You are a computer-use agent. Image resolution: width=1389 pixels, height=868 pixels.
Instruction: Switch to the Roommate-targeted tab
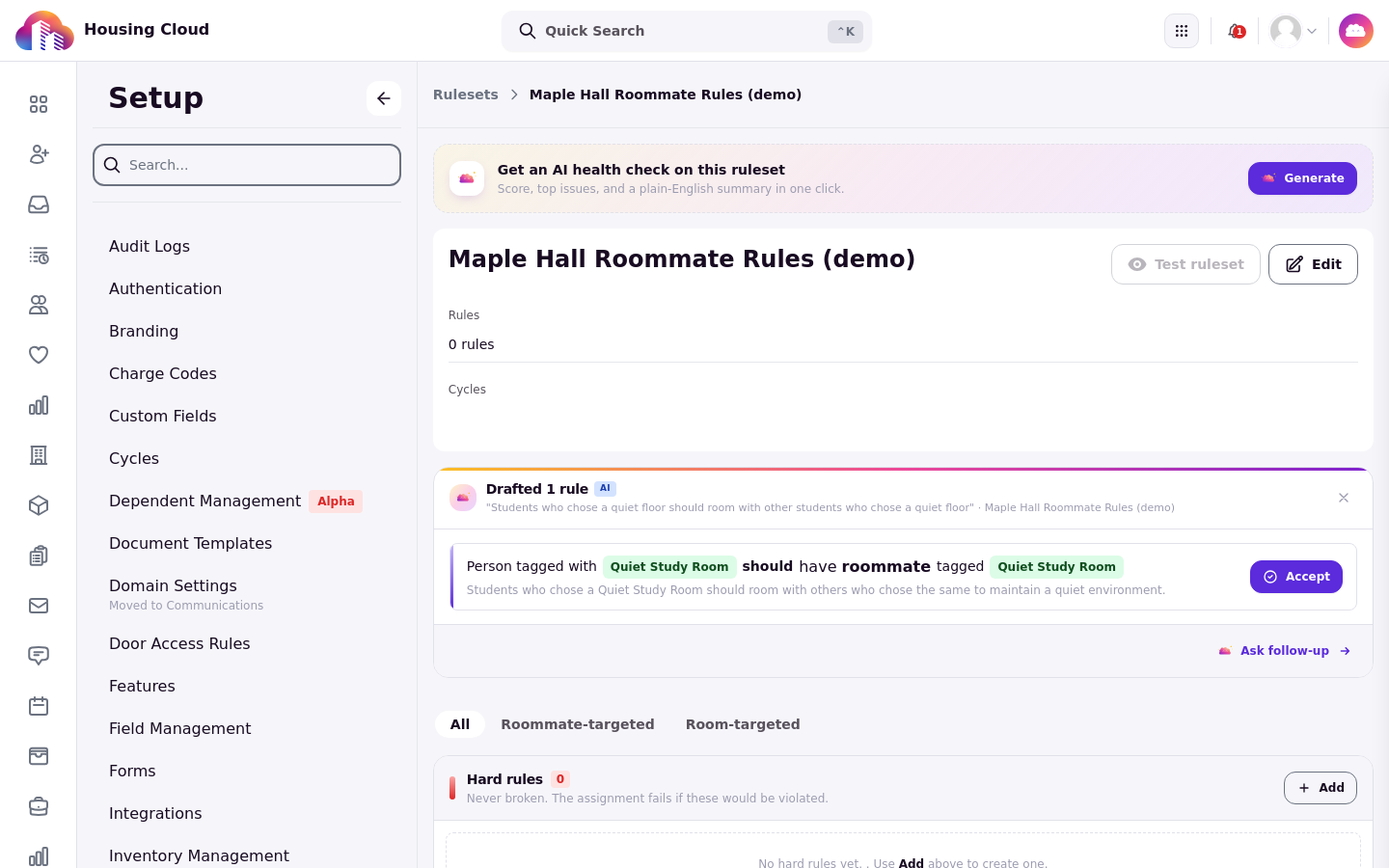[578, 724]
